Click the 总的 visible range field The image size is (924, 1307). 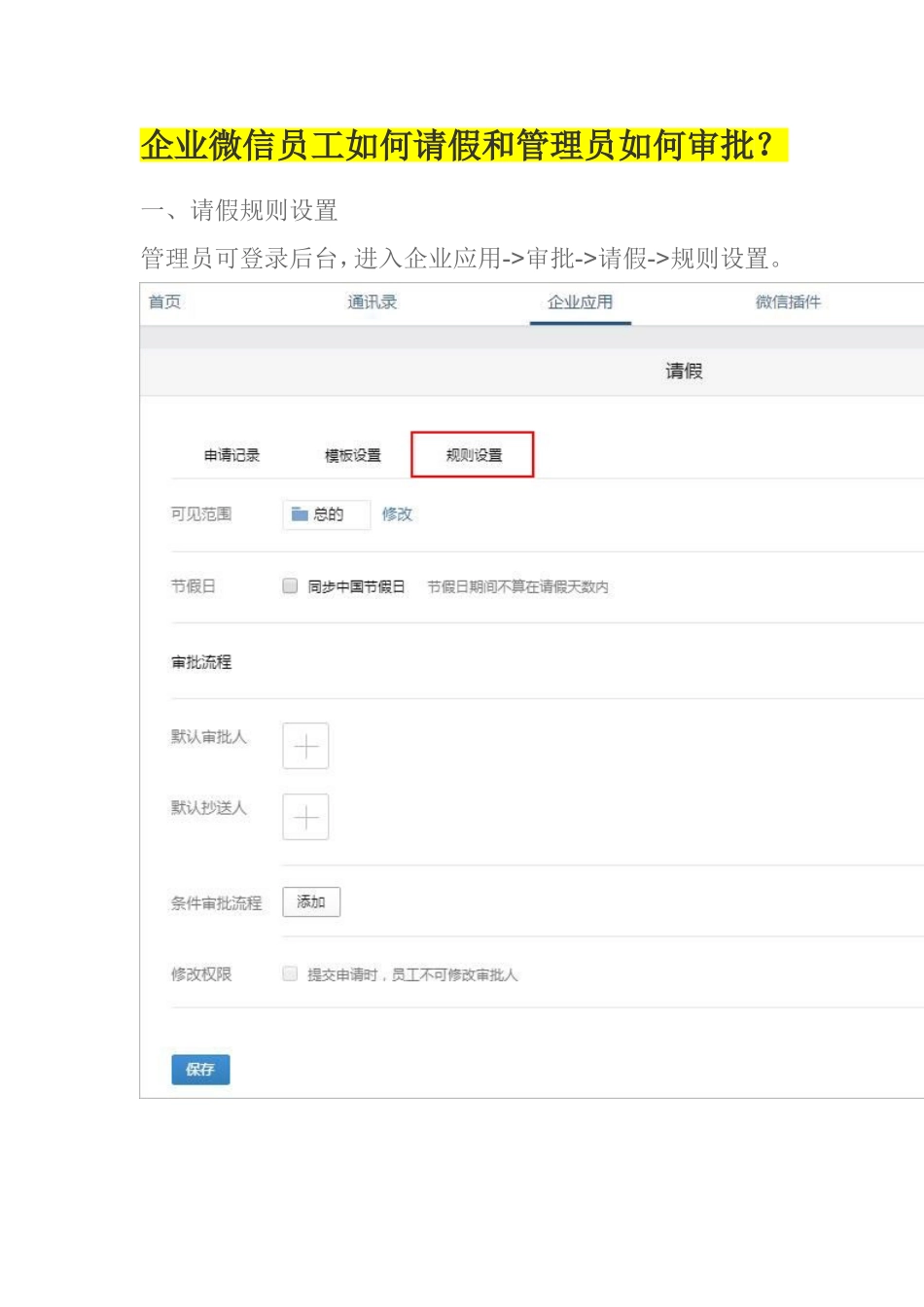326,514
